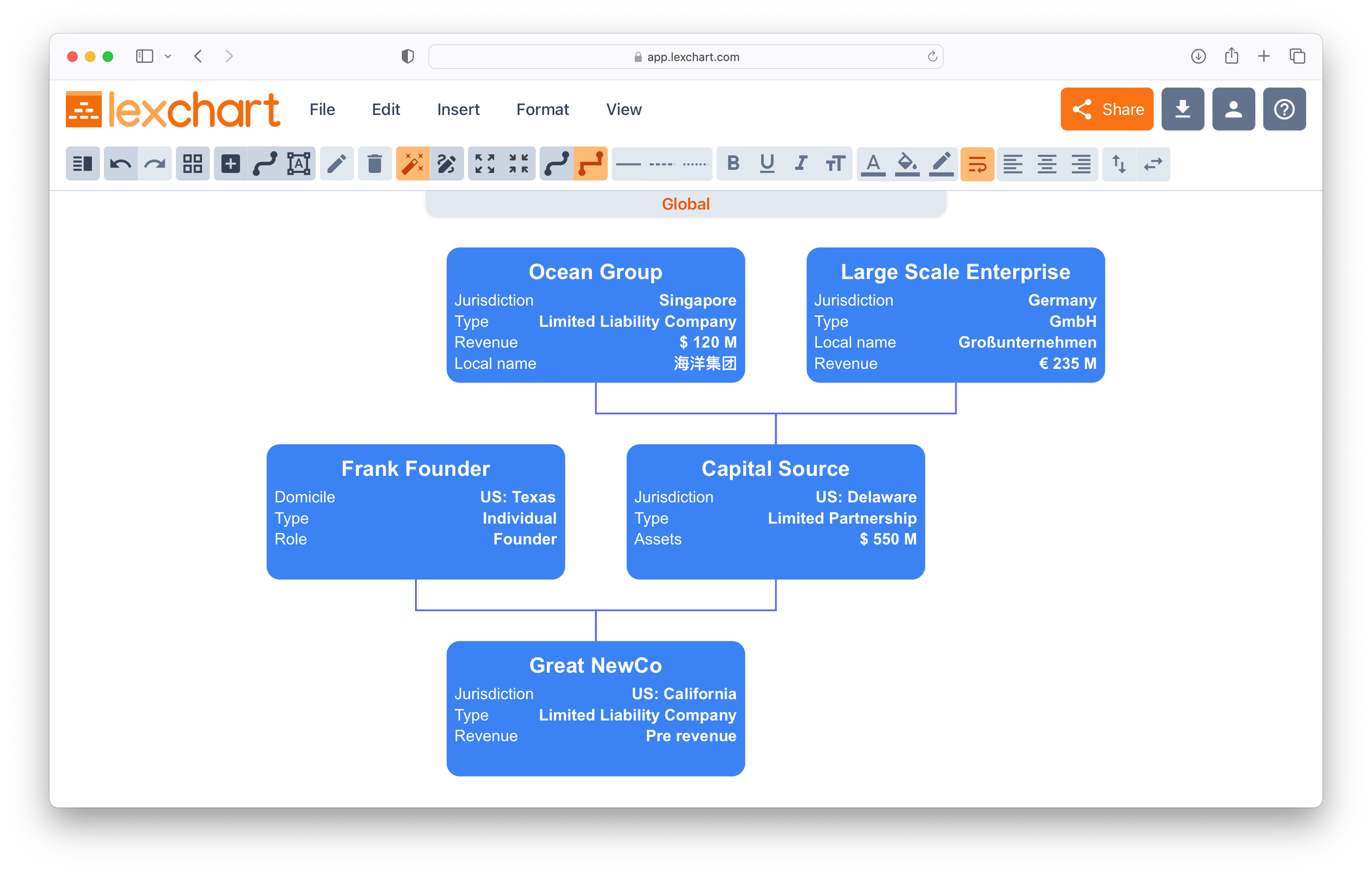Image resolution: width=1372 pixels, height=873 pixels.
Task: Open the fill color picker
Action: tap(907, 164)
